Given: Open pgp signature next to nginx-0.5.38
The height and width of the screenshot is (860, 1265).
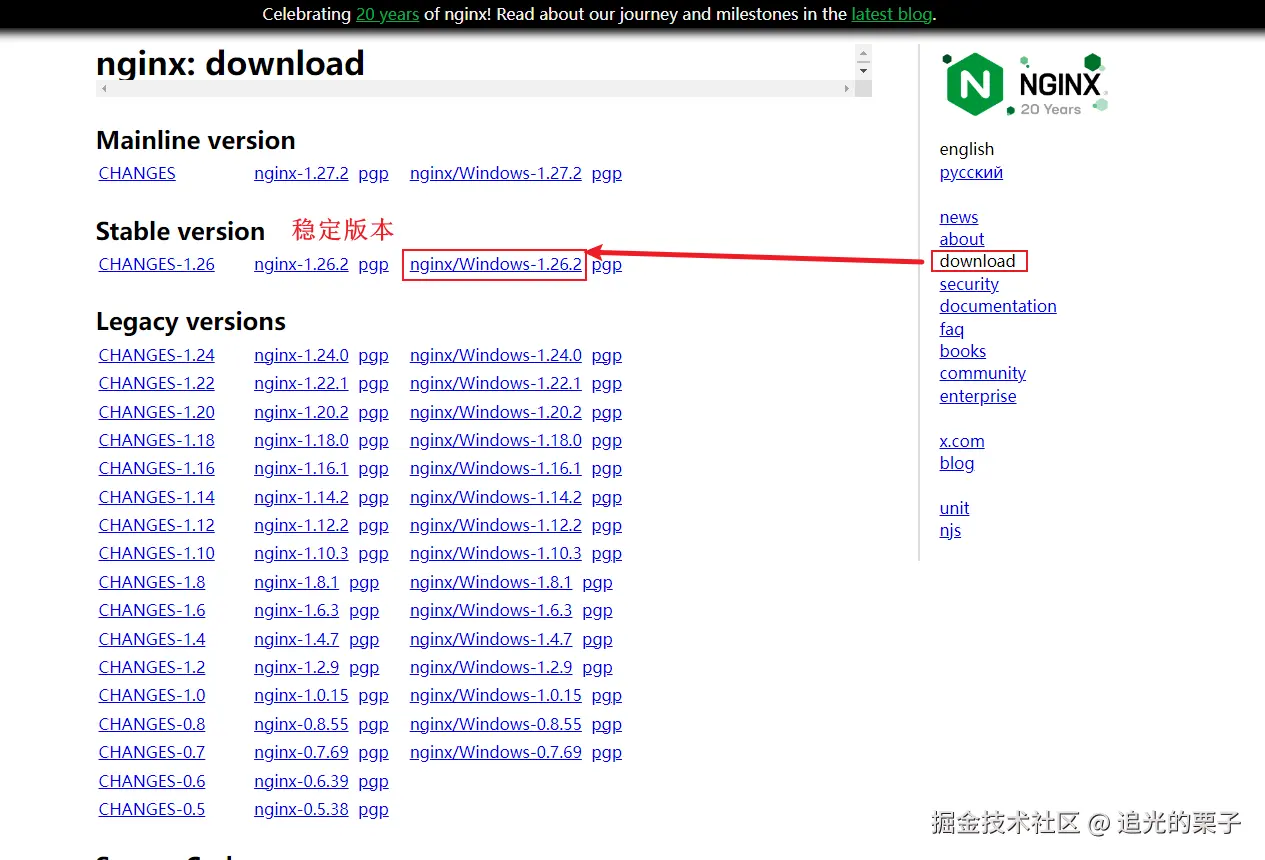Looking at the screenshot, I should [x=373, y=809].
